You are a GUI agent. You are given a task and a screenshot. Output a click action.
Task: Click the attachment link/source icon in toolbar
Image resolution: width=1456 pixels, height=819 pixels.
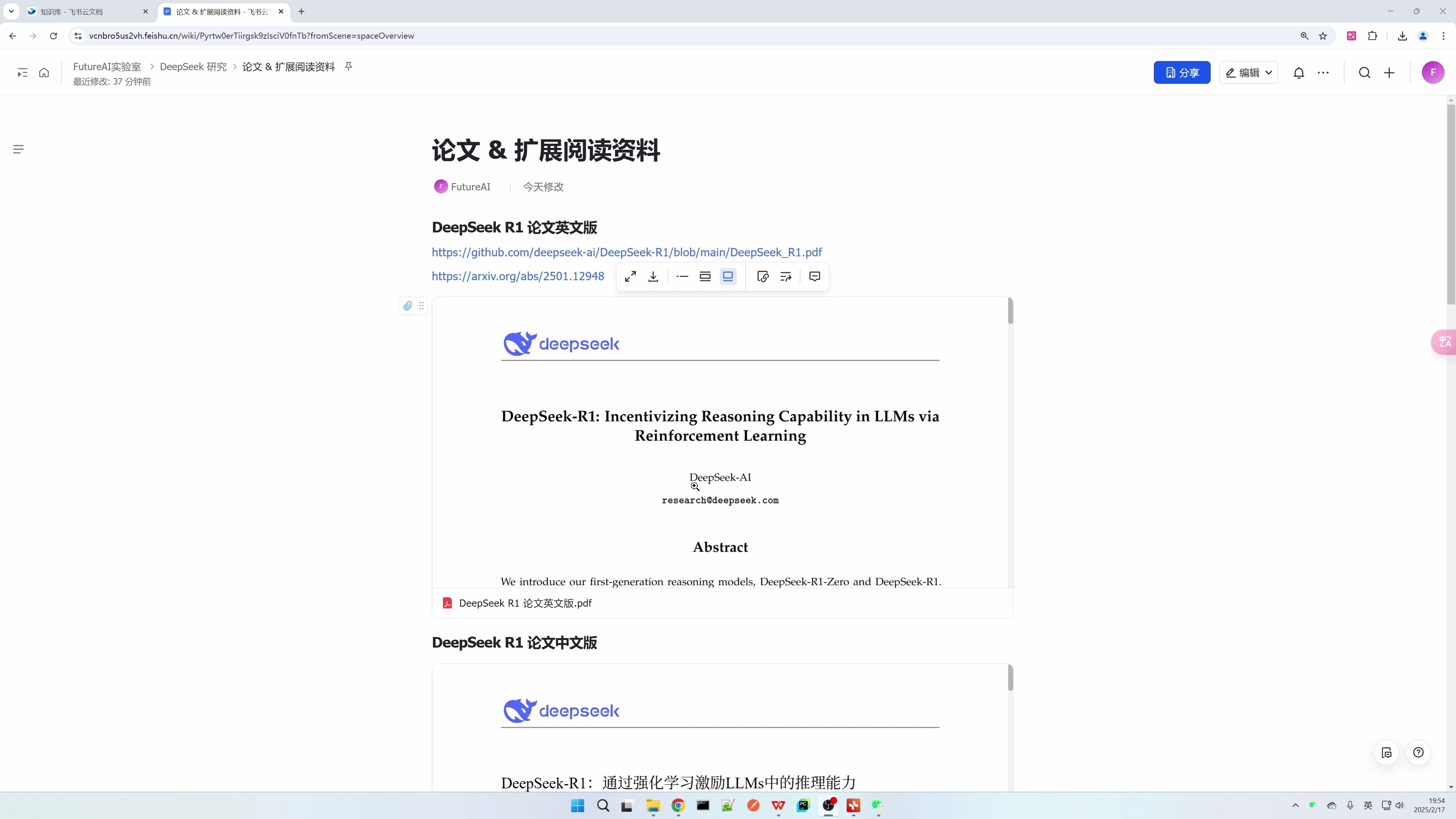[x=763, y=276]
